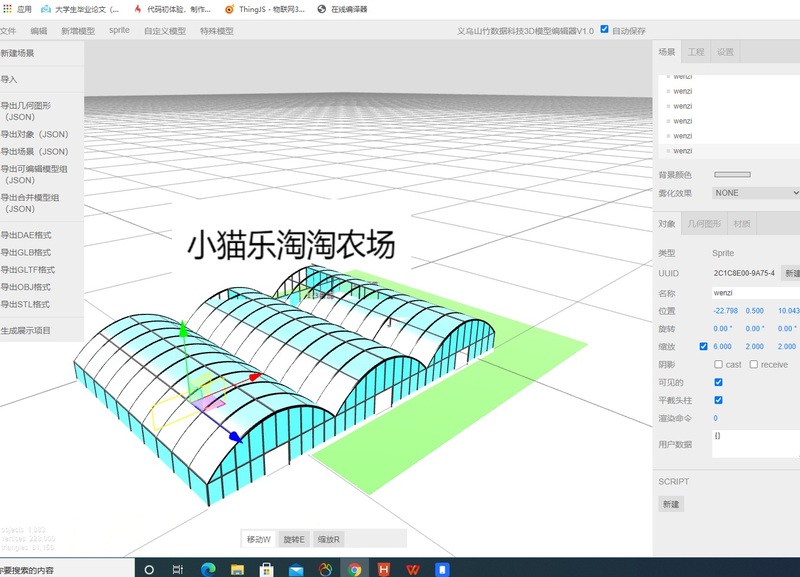Toggle the 缩放 uniform scale lock checkbox
The image size is (800, 577).
(x=704, y=346)
